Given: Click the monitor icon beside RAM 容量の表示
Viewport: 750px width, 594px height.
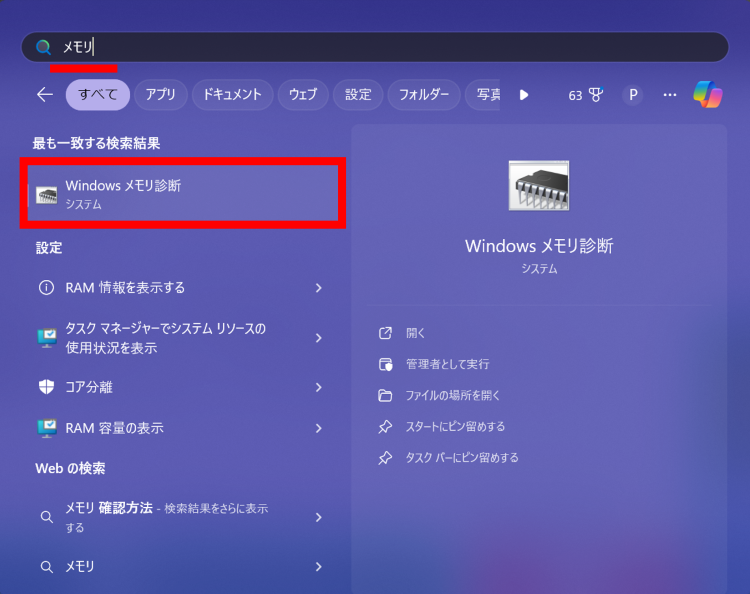Looking at the screenshot, I should click(47, 428).
